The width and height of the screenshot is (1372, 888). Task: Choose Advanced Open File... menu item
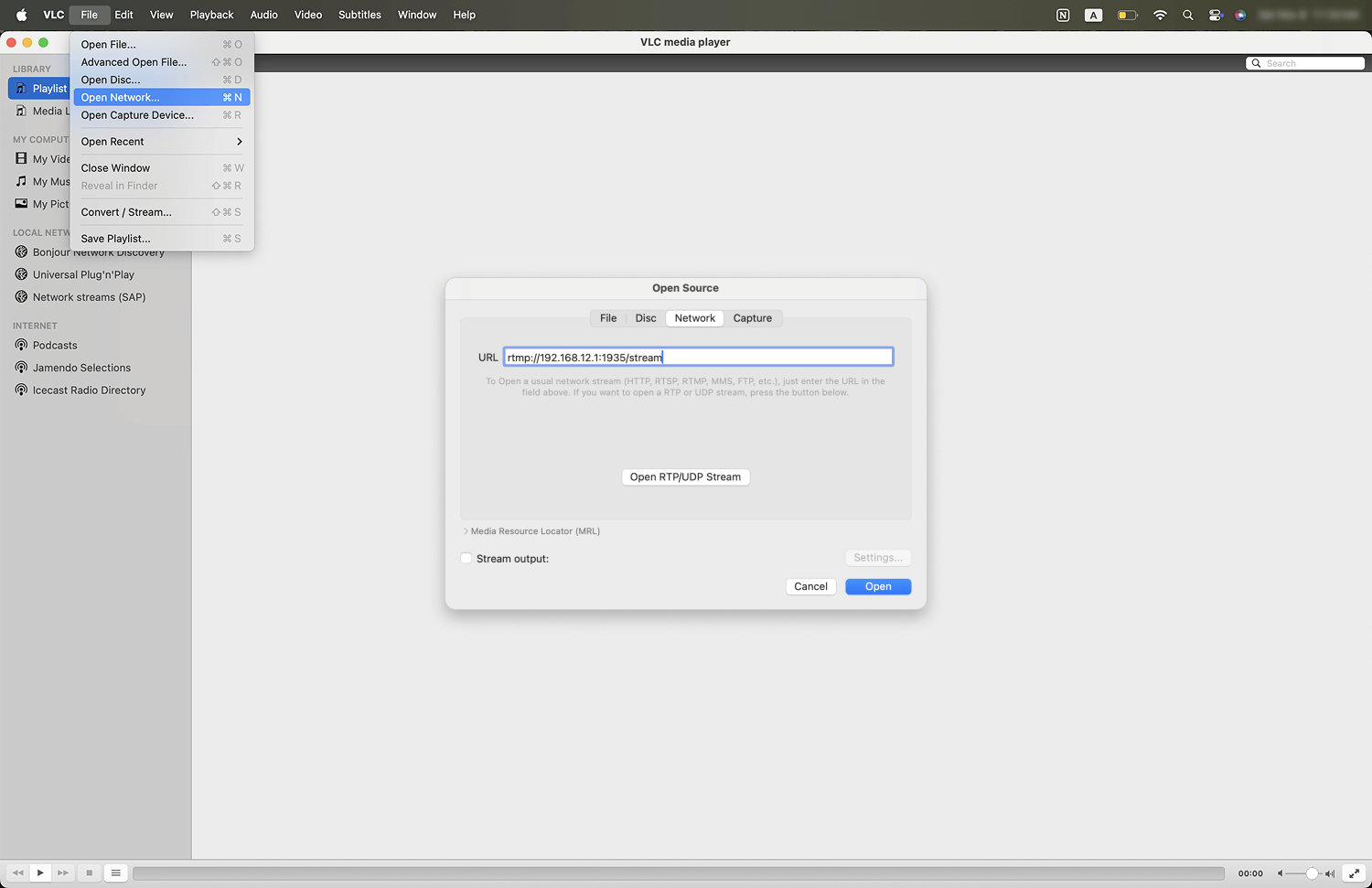161,62
